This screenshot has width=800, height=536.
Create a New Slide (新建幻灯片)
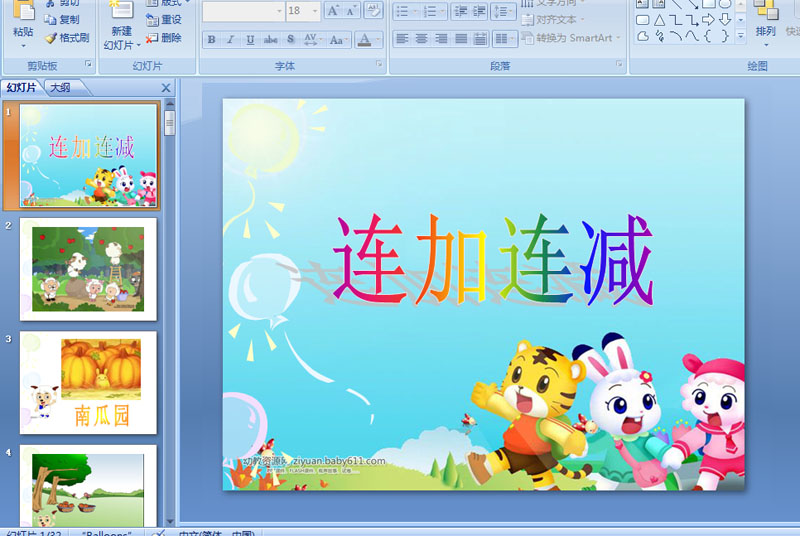121,25
